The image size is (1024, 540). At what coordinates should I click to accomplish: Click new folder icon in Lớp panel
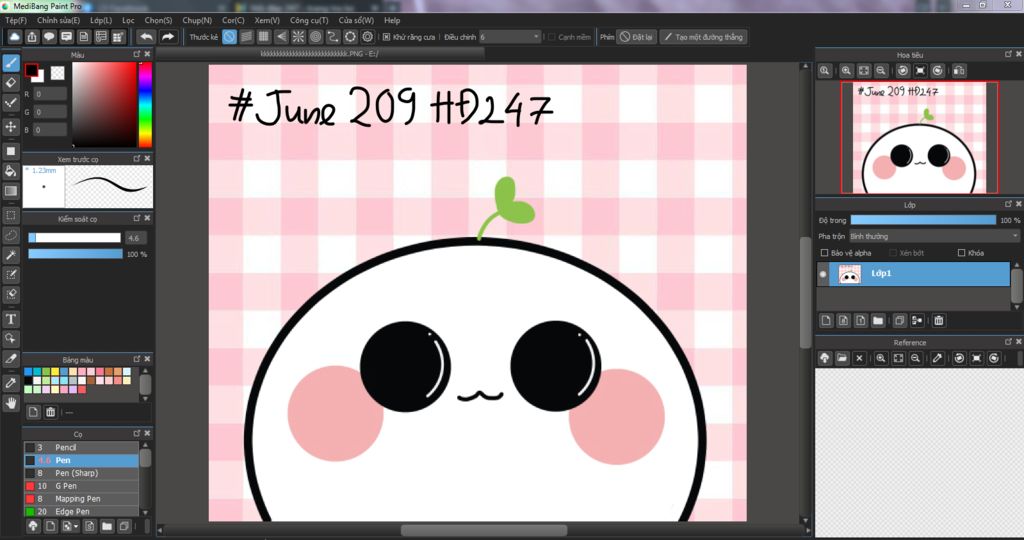point(878,321)
